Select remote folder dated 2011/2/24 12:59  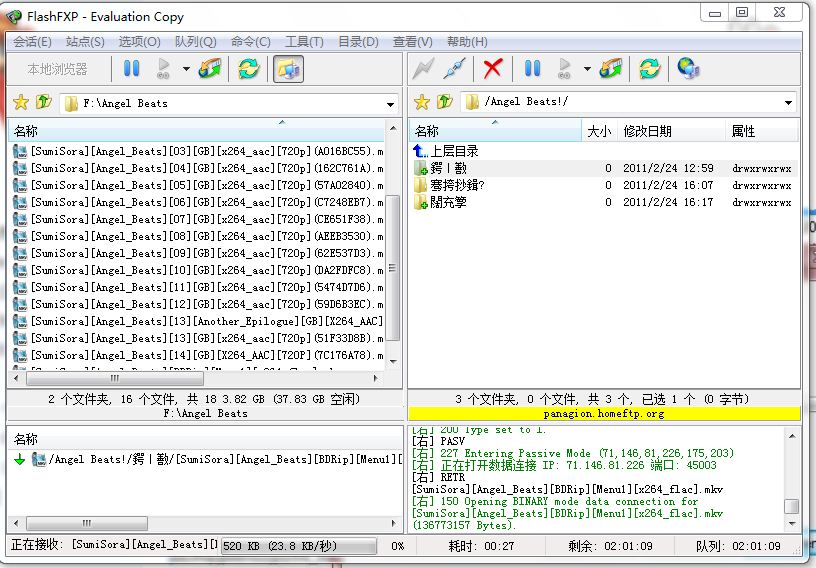pyautogui.click(x=604, y=168)
